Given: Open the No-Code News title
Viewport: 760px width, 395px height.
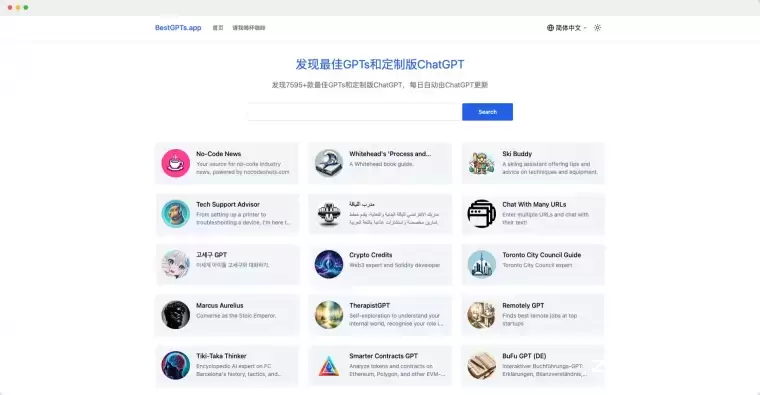Looking at the screenshot, I should coord(219,154).
